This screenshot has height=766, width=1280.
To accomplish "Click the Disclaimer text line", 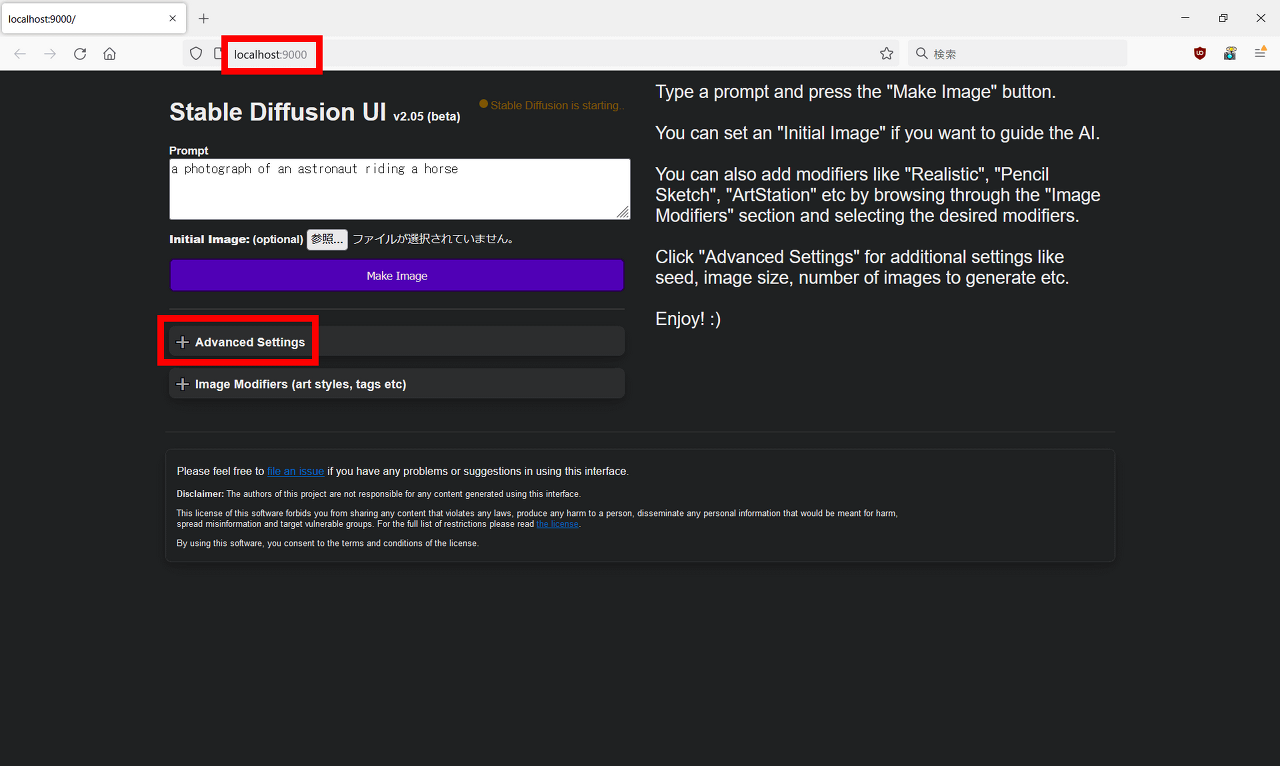I will coord(378,494).
